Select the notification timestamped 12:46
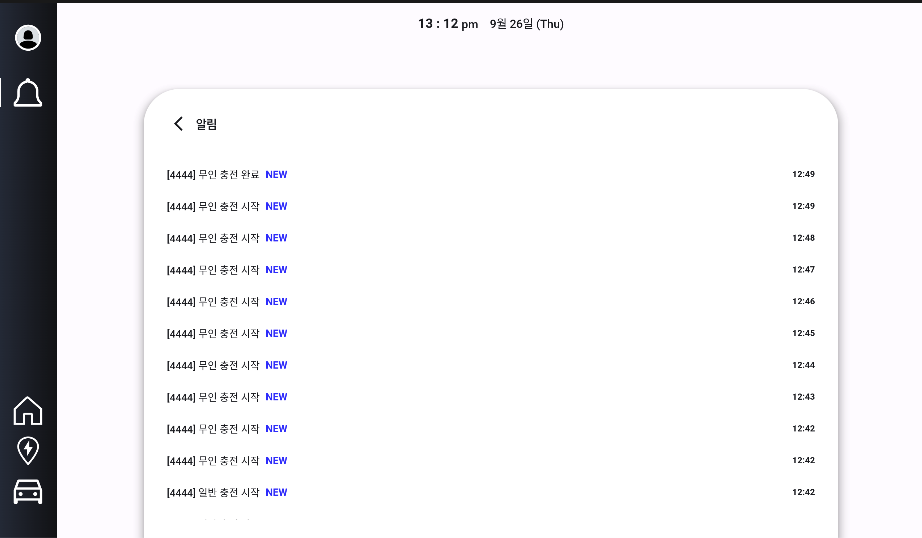This screenshot has height=538, width=922. tap(213, 302)
